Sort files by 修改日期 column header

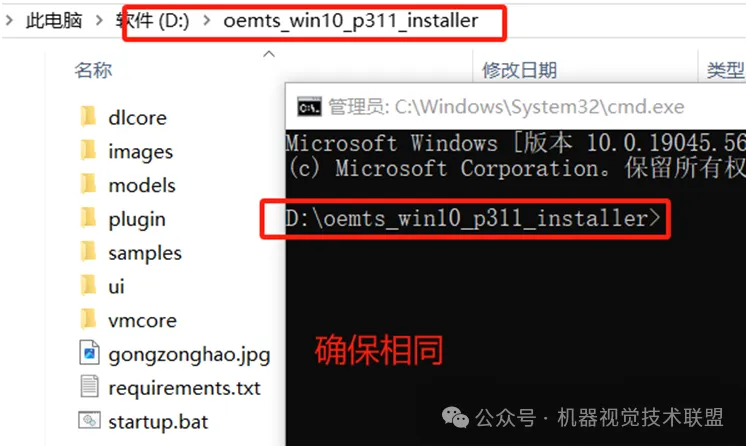coord(519,70)
